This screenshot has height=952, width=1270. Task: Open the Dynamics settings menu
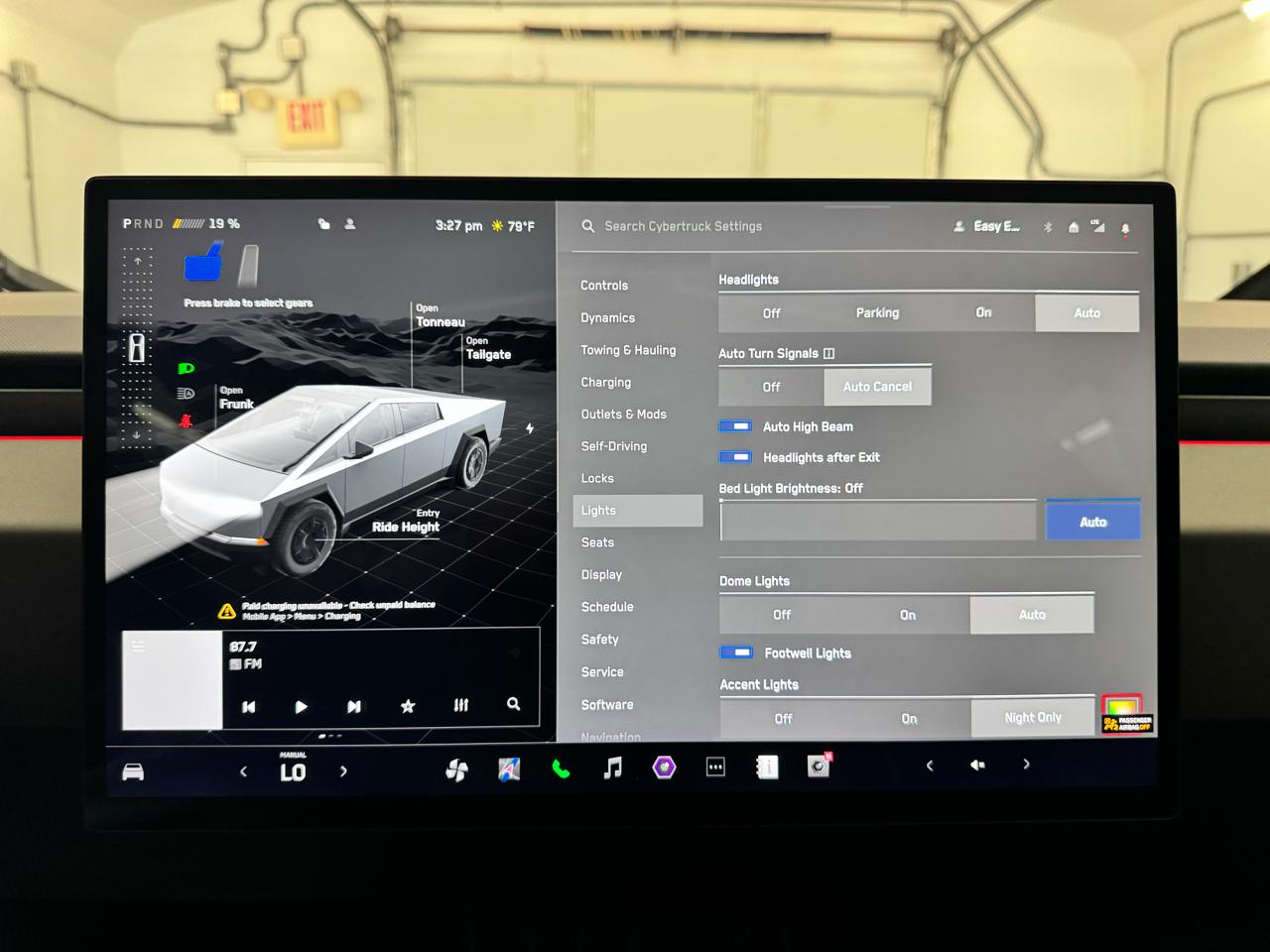click(608, 318)
